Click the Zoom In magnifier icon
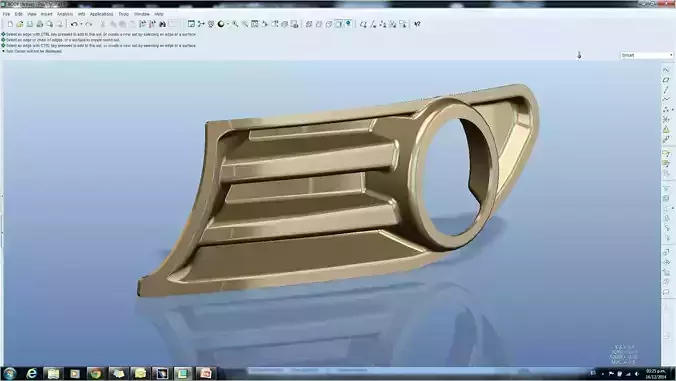Image resolution: width=676 pixels, height=381 pixels. click(x=235, y=24)
